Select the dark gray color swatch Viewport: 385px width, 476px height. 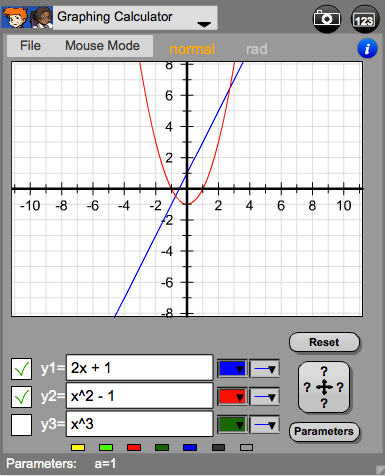[218, 447]
